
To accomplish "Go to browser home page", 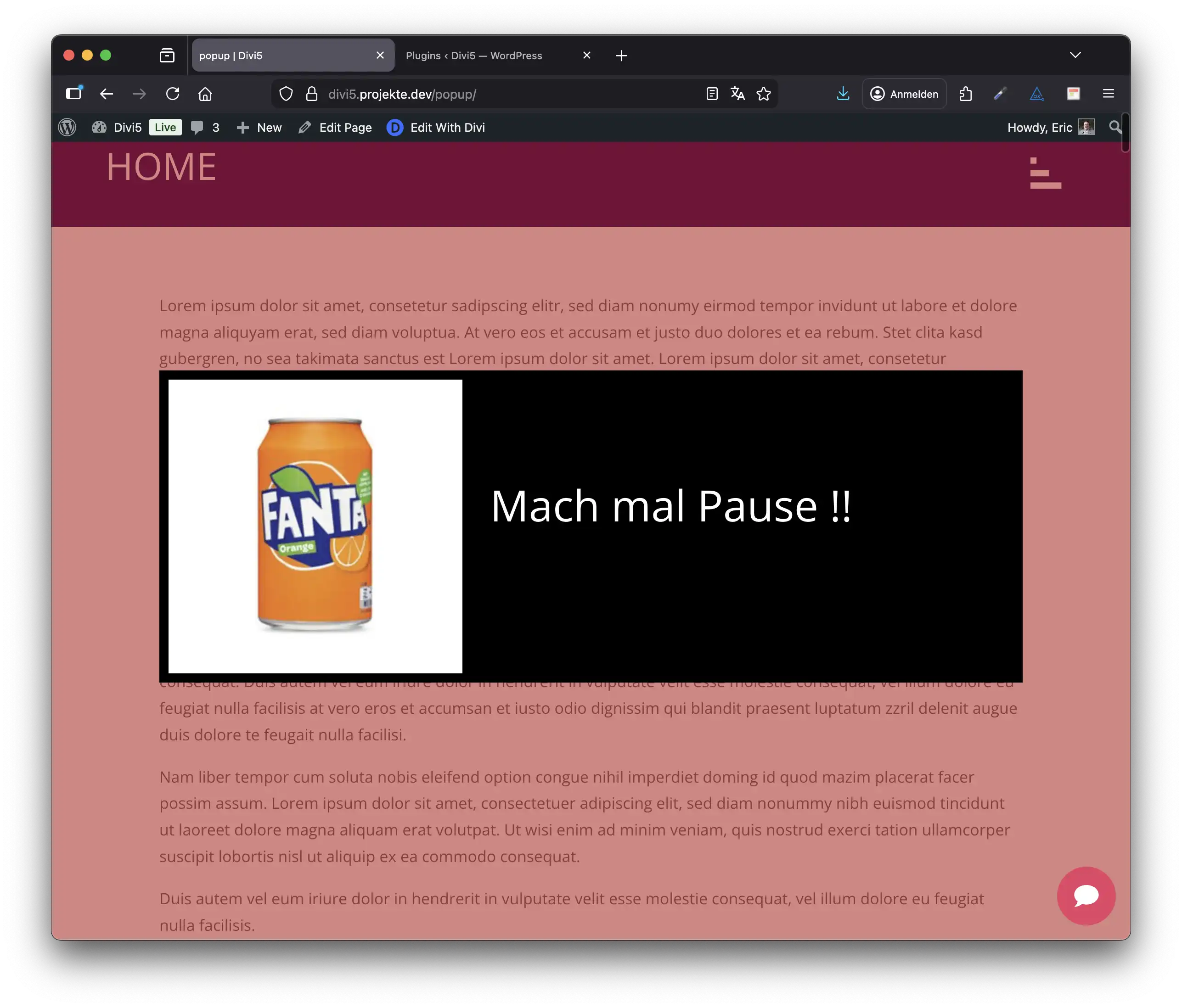I will [205, 94].
